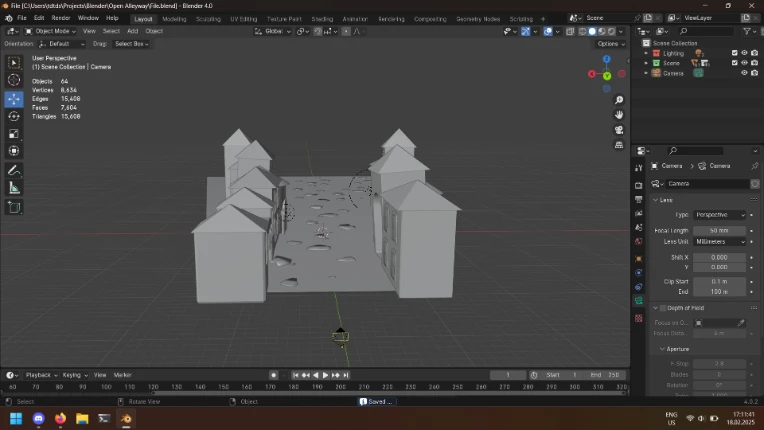This screenshot has height=430, width=764.
Task: Click the Blender logo menu icon
Action: [x=9, y=18]
